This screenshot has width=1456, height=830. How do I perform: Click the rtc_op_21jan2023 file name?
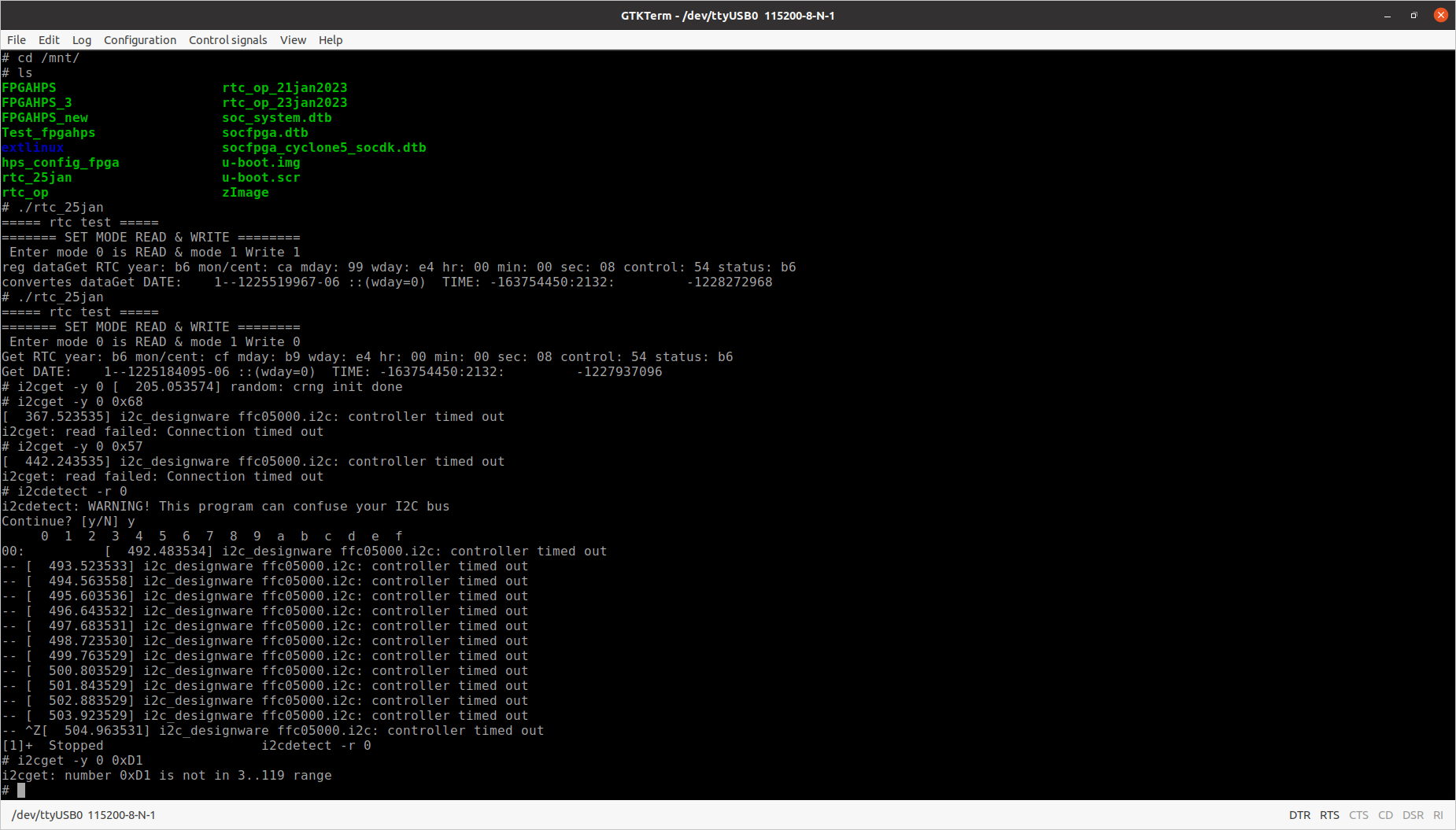pos(285,88)
